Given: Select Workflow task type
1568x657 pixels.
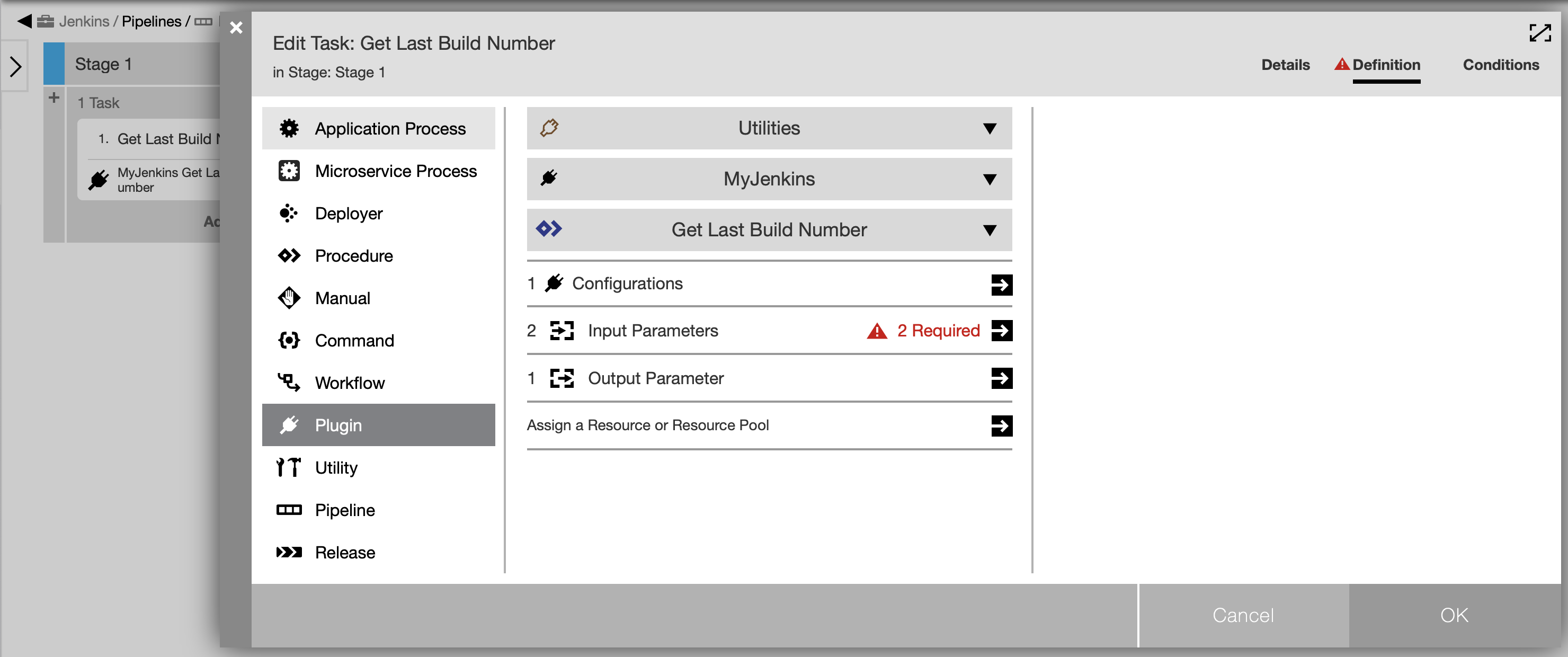Looking at the screenshot, I should tap(379, 383).
